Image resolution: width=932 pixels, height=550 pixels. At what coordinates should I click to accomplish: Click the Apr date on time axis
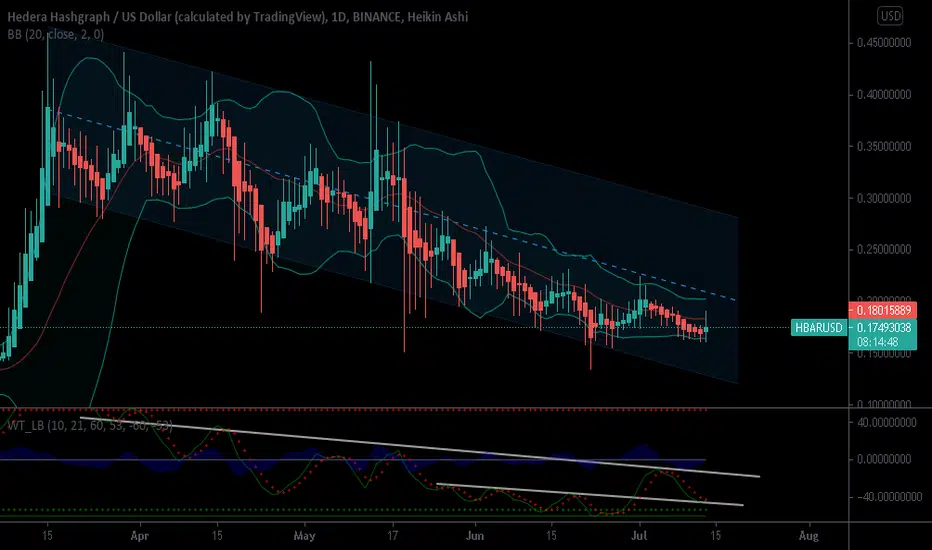139,536
